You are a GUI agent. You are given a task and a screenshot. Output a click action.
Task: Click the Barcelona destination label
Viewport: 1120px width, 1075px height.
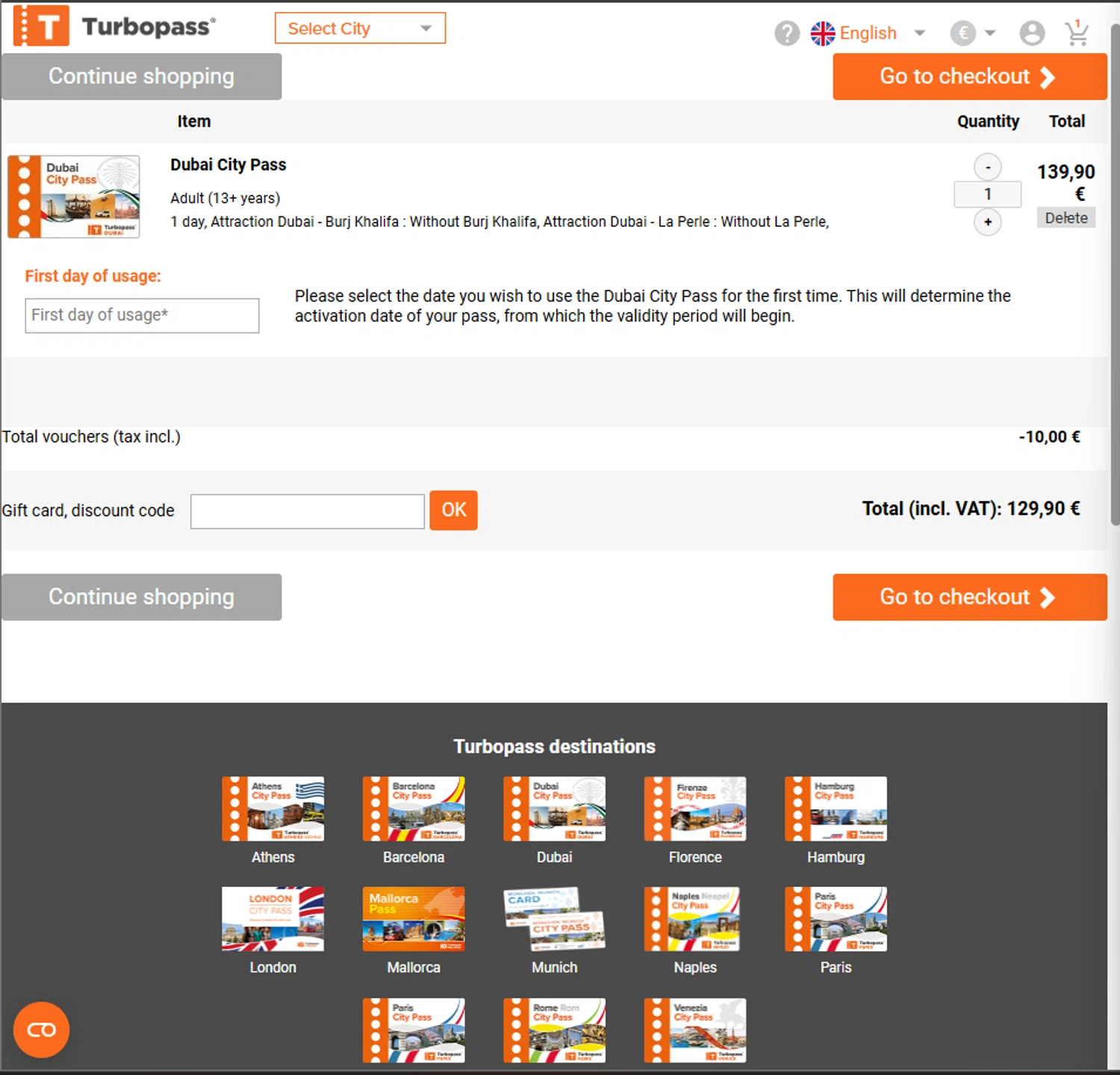click(414, 857)
